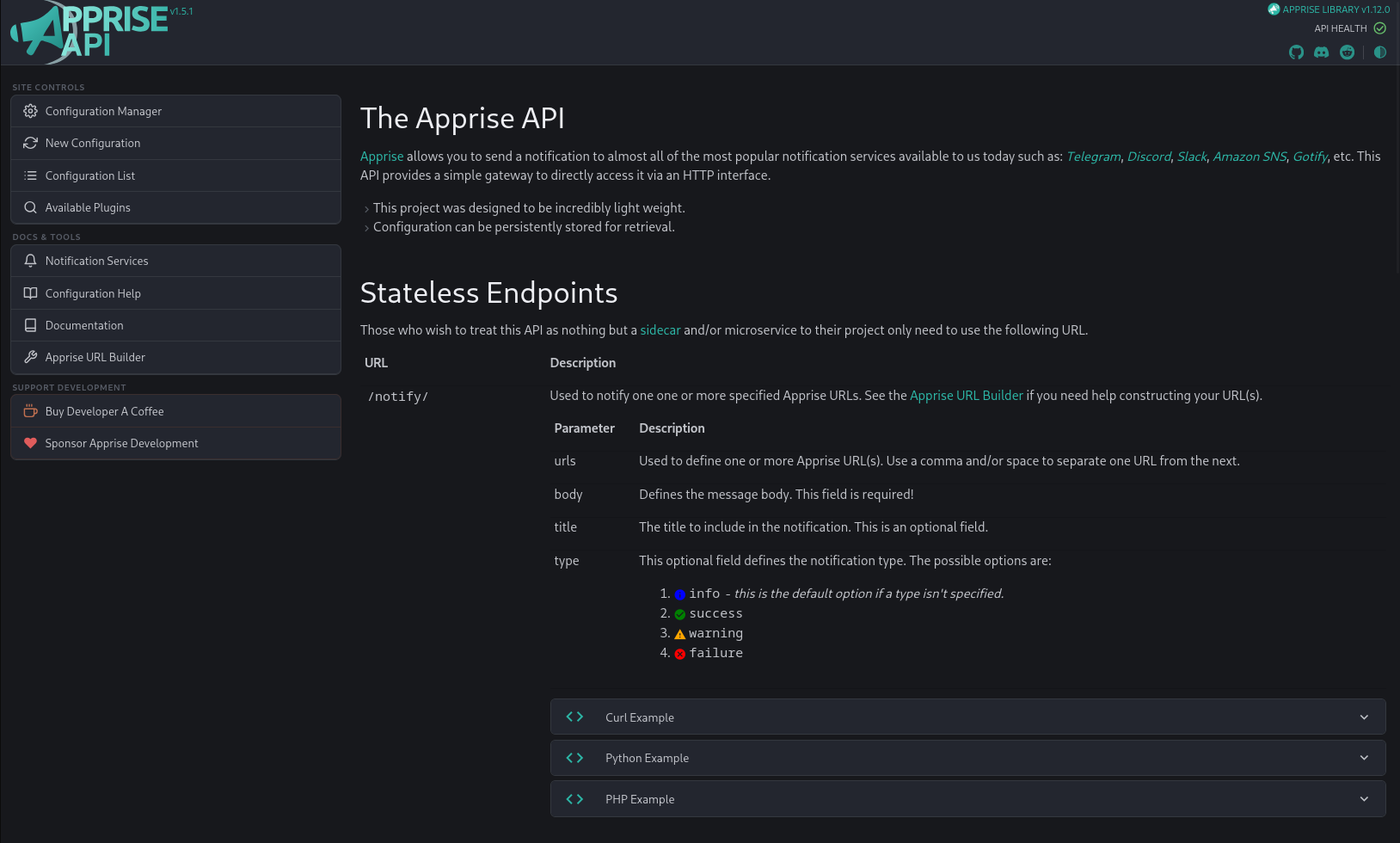Screen dimensions: 1400x843
Task: Toggle the light/dark theme switch
Action: tap(1380, 52)
